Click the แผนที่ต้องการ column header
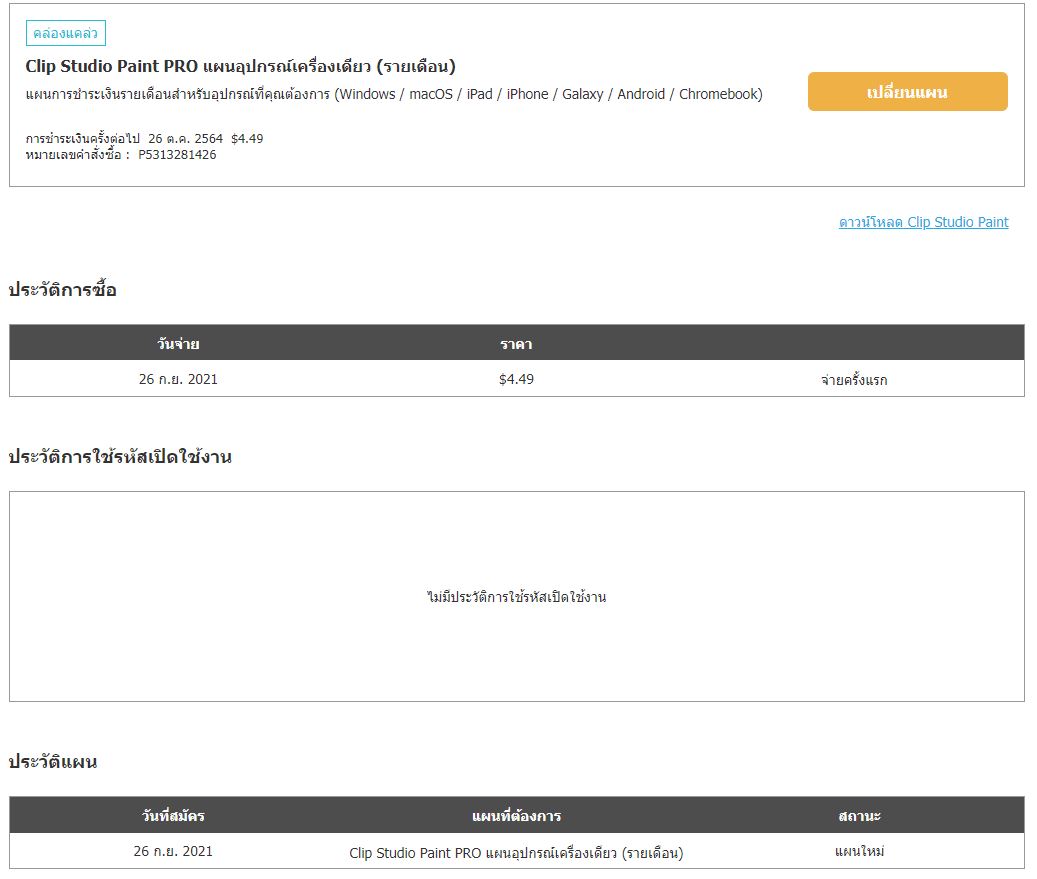This screenshot has width=1037, height=879. (517, 816)
